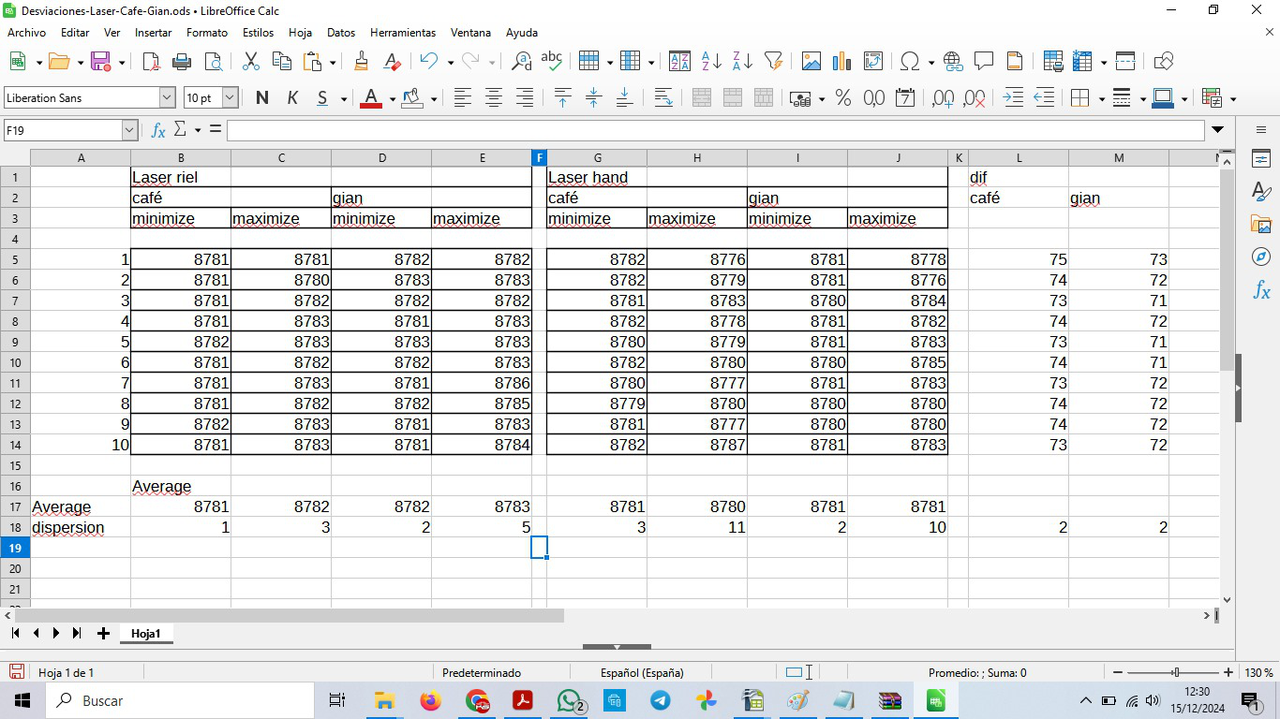The image size is (1280, 719).
Task: Toggle italic formatting (K button)
Action: (293, 98)
